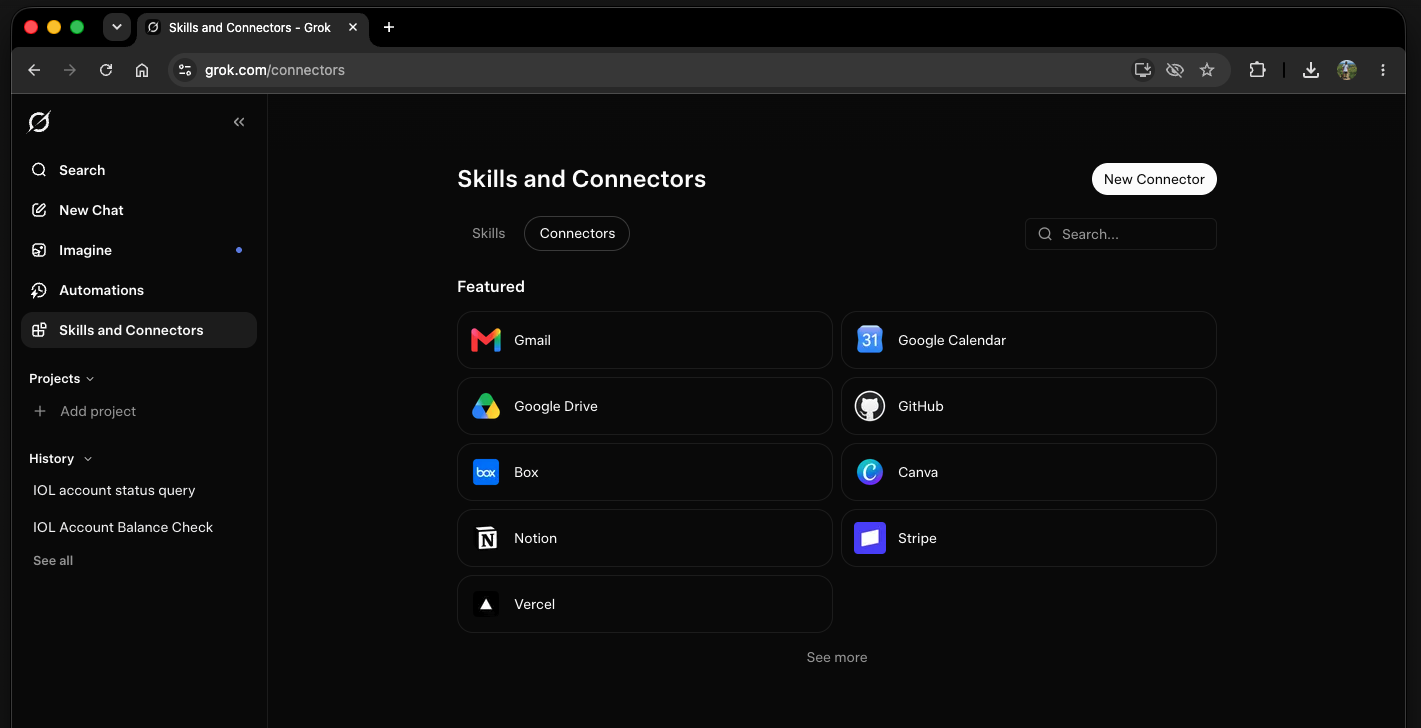Click the GitHub connector label
The image size is (1421, 728).
point(921,406)
